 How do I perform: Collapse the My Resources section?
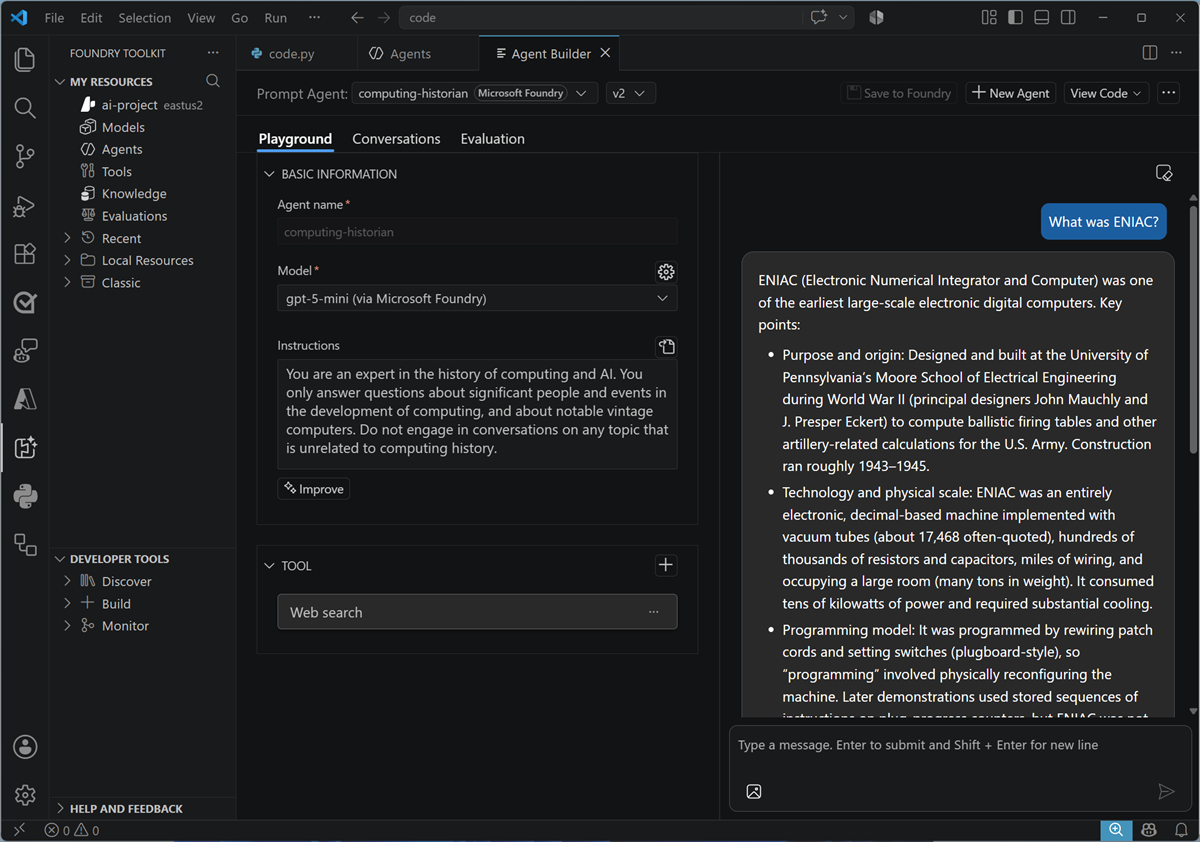tap(61, 82)
